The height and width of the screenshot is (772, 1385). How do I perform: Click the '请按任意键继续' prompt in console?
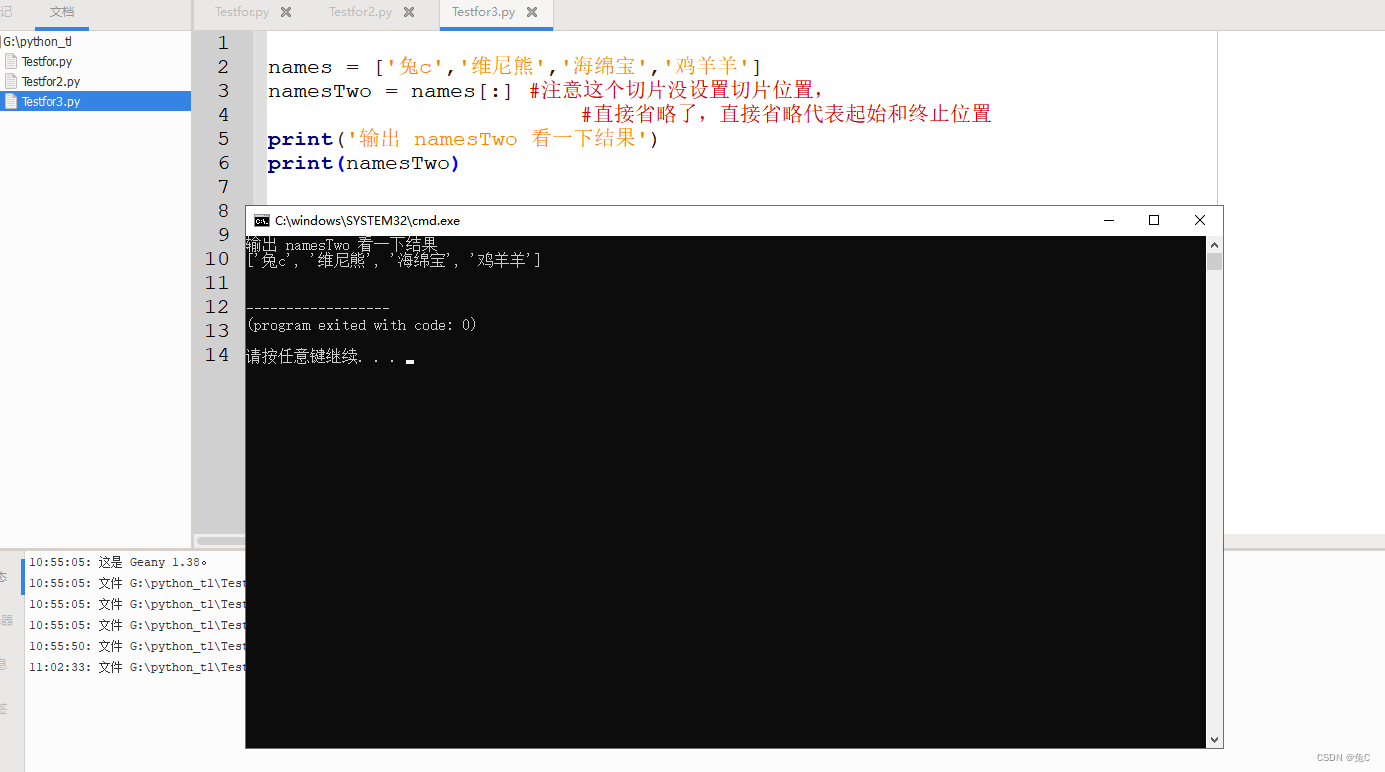tap(321, 357)
